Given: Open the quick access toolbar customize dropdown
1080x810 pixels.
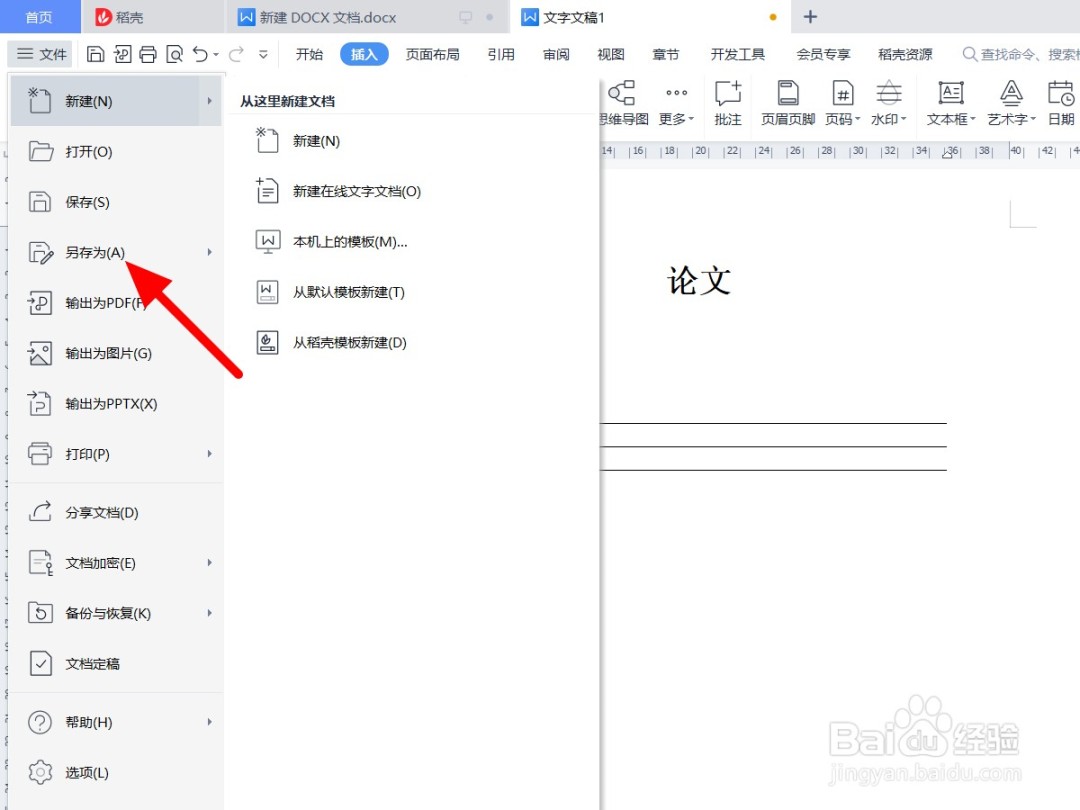Looking at the screenshot, I should [263, 54].
